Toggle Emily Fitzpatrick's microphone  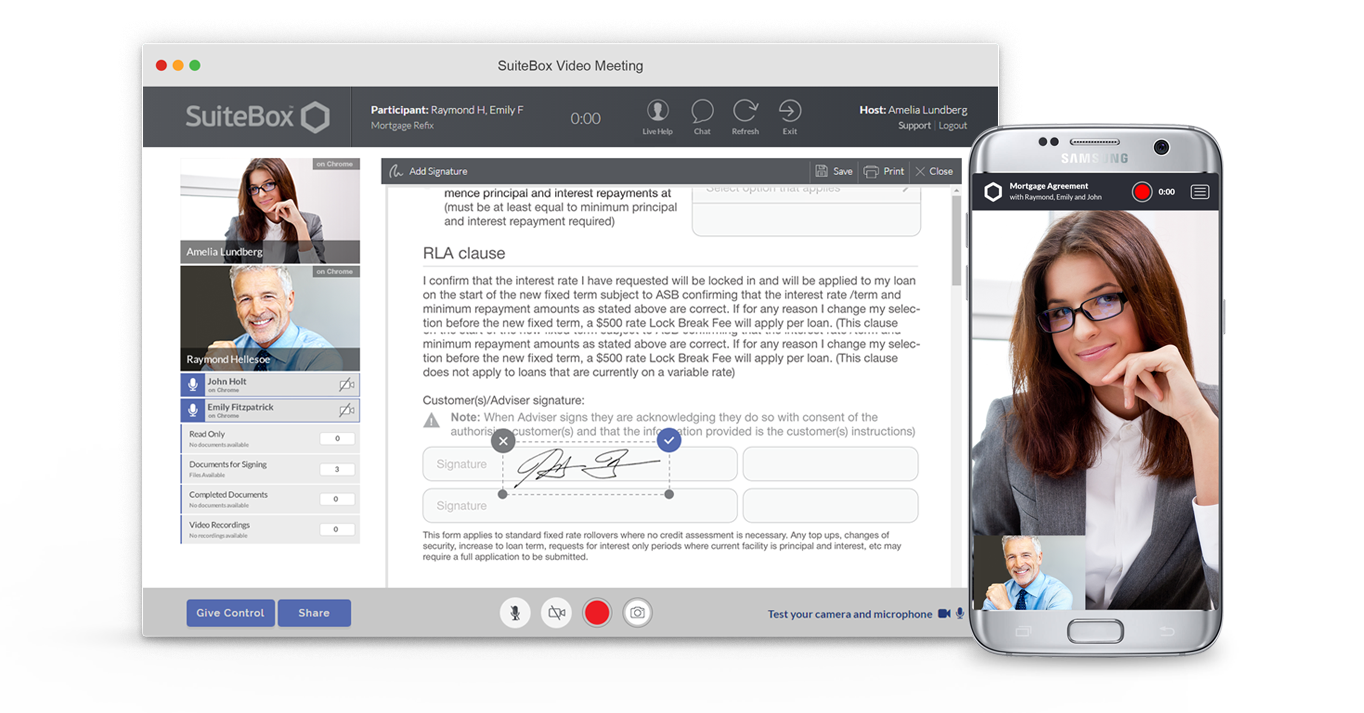point(193,411)
